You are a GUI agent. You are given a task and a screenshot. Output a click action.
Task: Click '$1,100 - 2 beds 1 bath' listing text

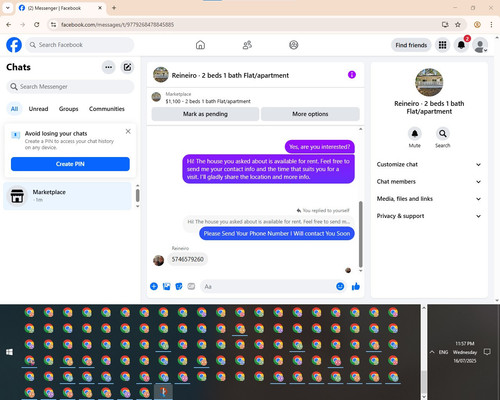pos(208,101)
